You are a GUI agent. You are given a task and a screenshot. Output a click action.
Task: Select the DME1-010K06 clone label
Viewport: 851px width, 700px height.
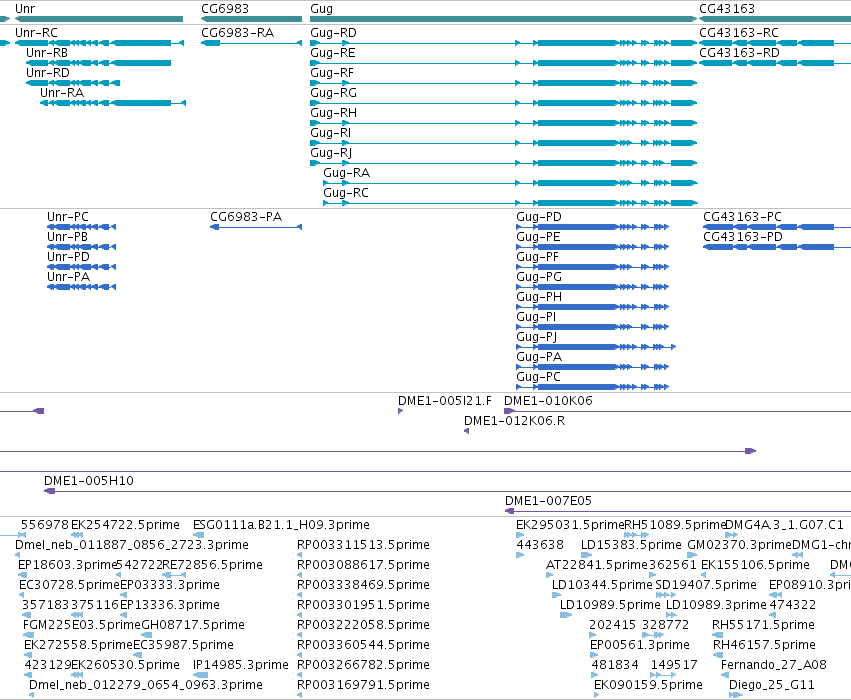[548, 401]
